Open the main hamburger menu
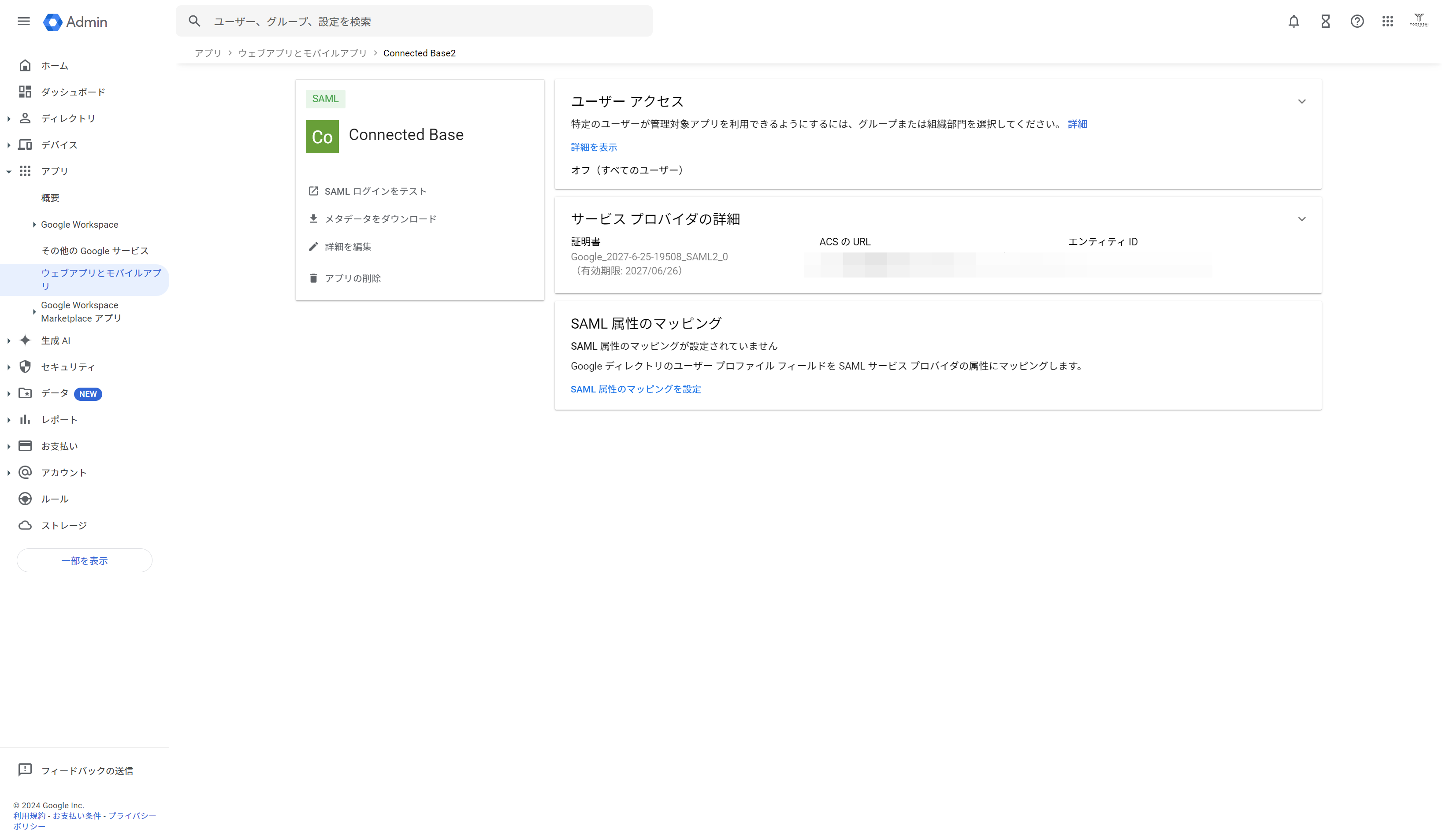The image size is (1442, 840). coord(23,22)
